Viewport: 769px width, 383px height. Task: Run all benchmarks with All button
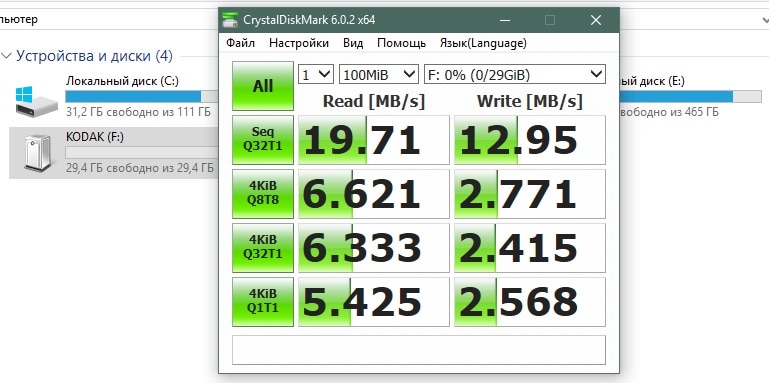[263, 86]
